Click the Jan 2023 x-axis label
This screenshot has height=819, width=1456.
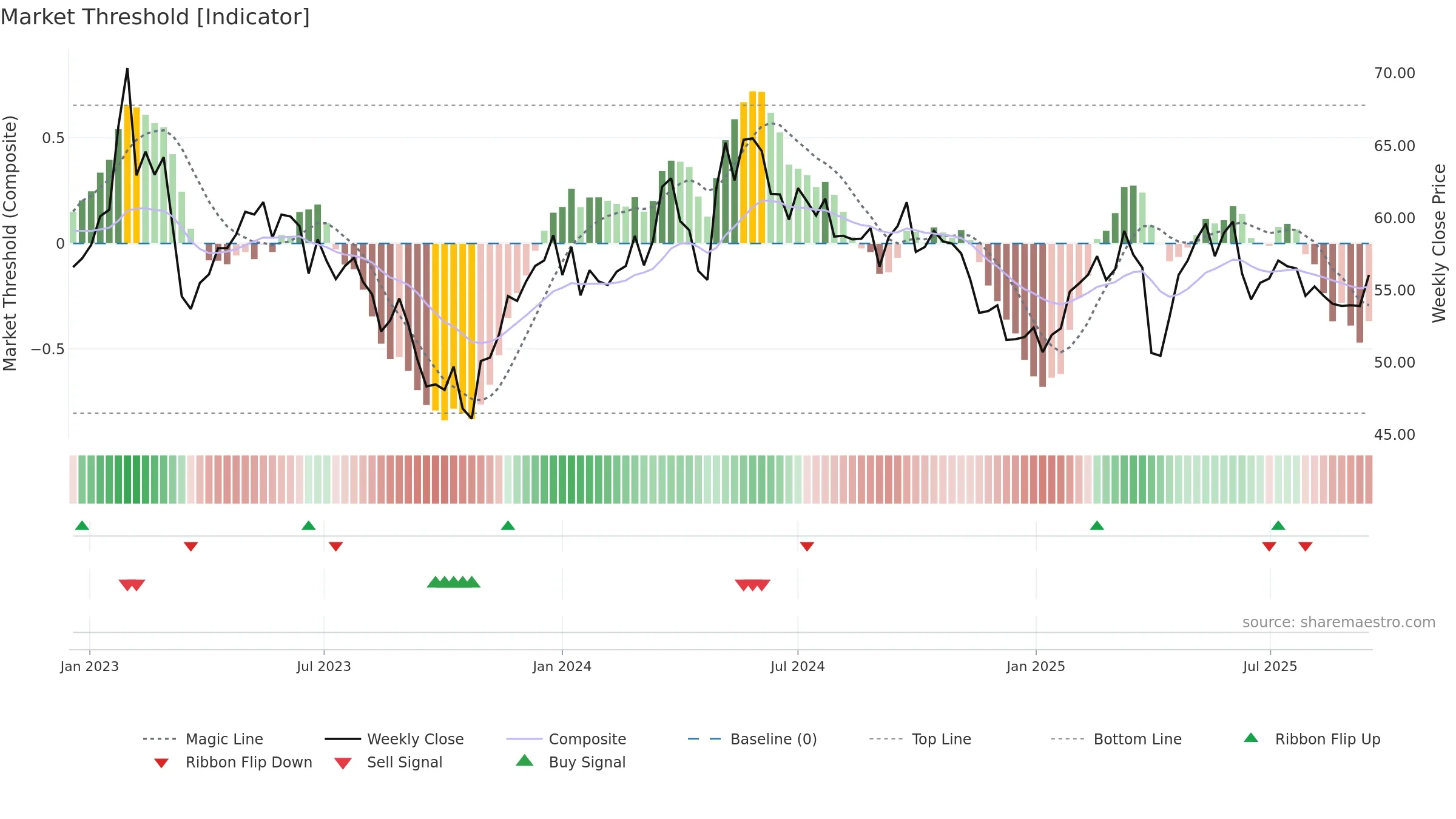click(90, 666)
